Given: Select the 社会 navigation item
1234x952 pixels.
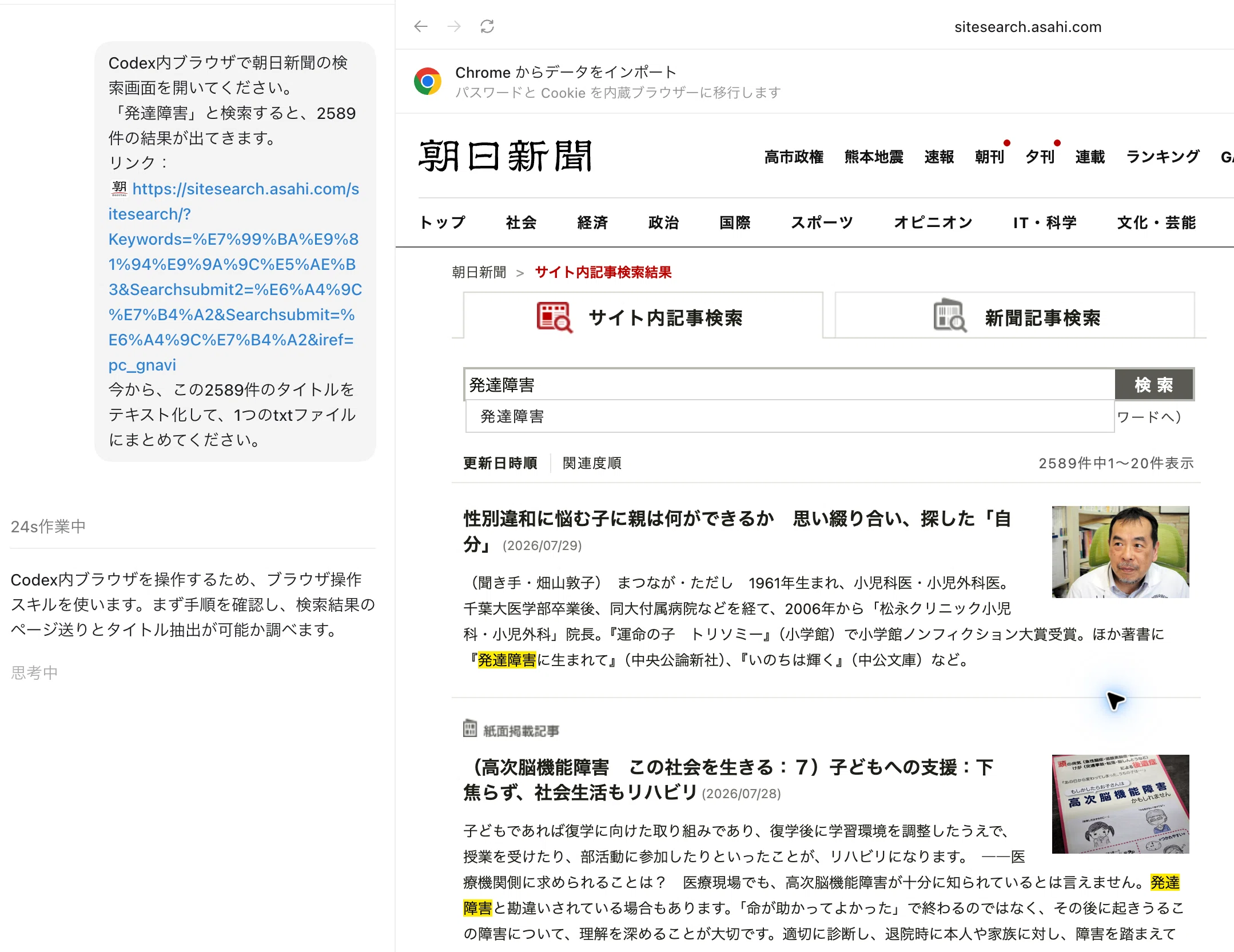Looking at the screenshot, I should (521, 222).
